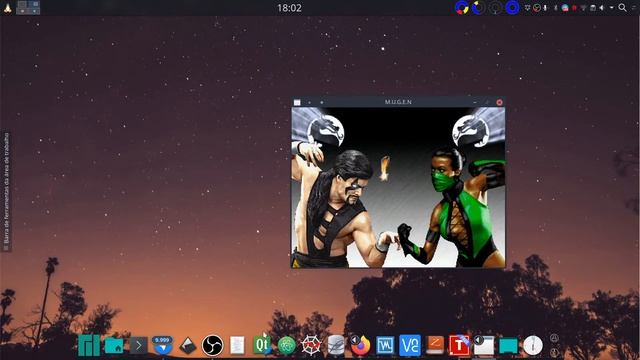This screenshot has height=360, width=640.
Task: Open the flag-colored tray icon
Action: click(x=565, y=8)
